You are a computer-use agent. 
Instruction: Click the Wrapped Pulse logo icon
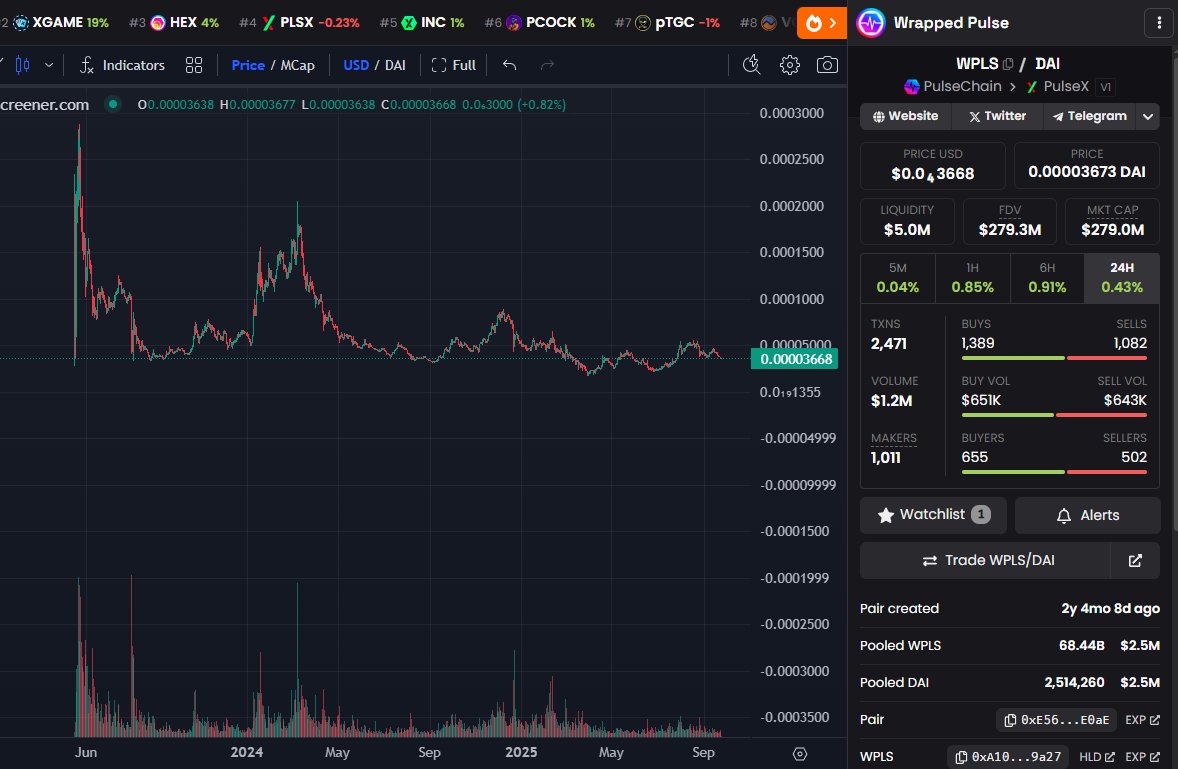pos(871,23)
